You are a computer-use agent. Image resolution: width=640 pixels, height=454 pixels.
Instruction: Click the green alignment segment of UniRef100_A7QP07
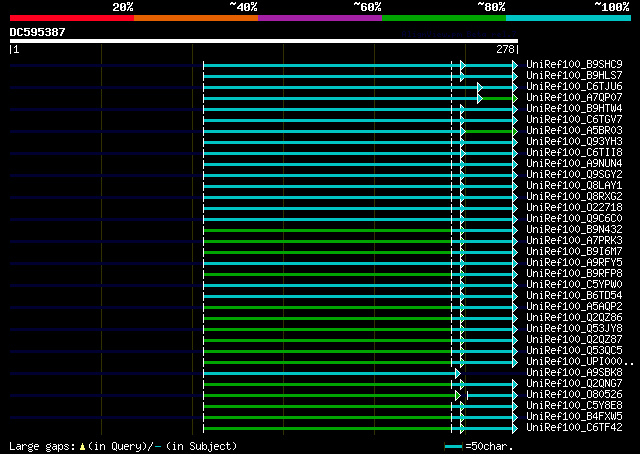click(x=498, y=98)
